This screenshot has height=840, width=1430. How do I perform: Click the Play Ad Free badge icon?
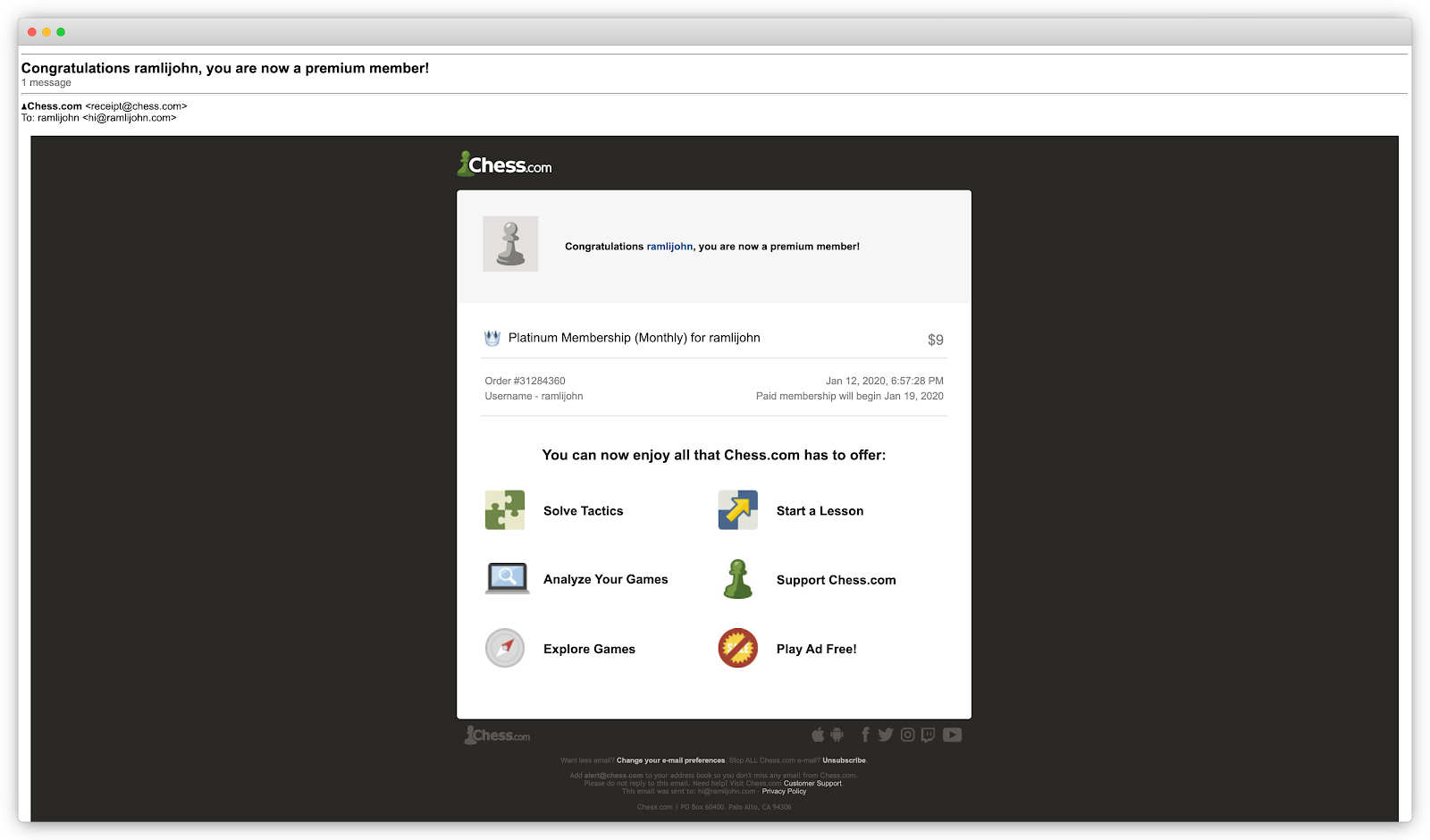coord(737,648)
